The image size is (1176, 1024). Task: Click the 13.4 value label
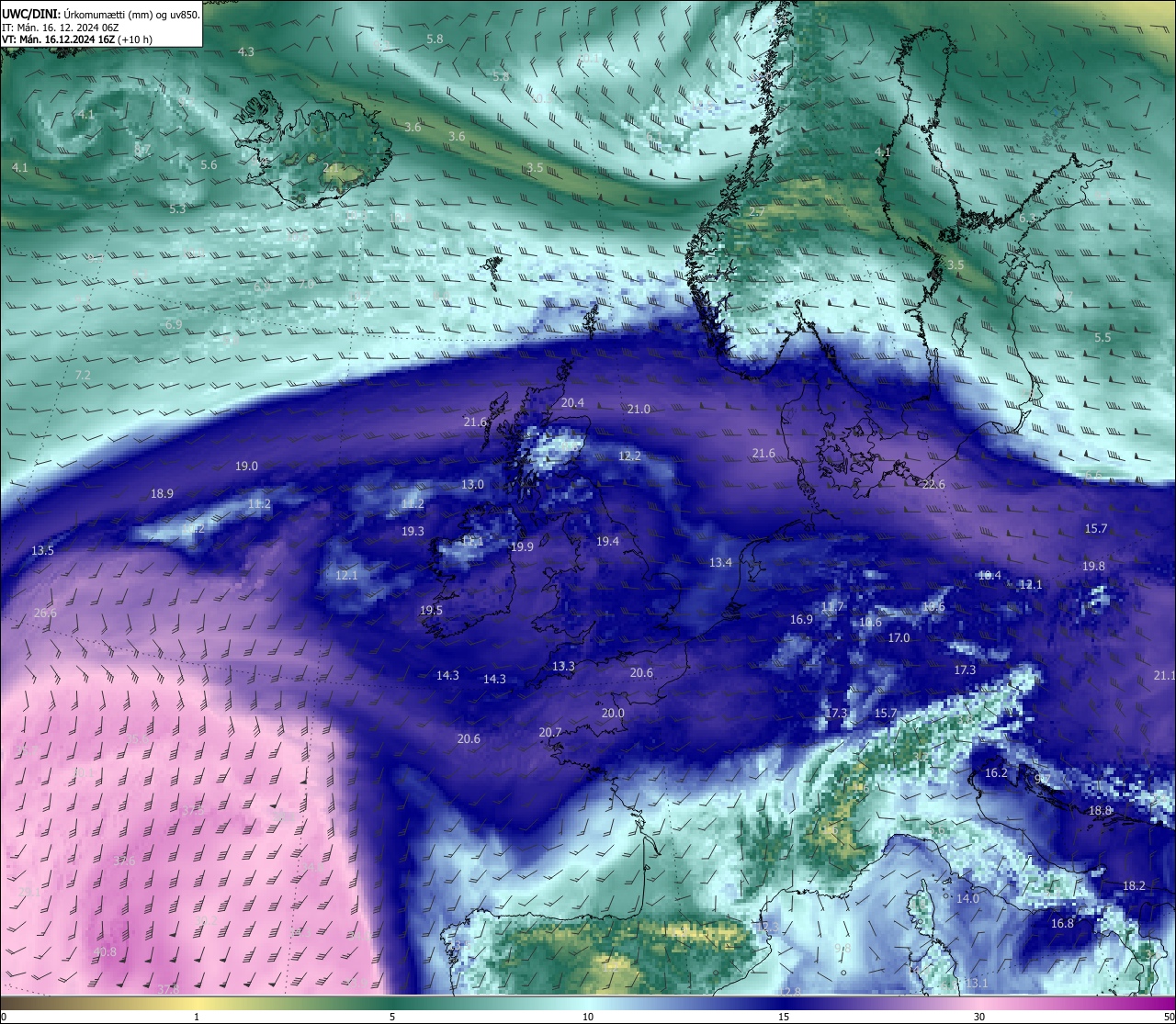click(720, 563)
